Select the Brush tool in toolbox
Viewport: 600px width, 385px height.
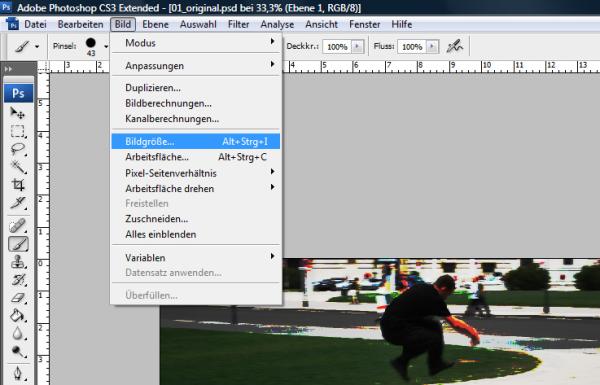[18, 244]
